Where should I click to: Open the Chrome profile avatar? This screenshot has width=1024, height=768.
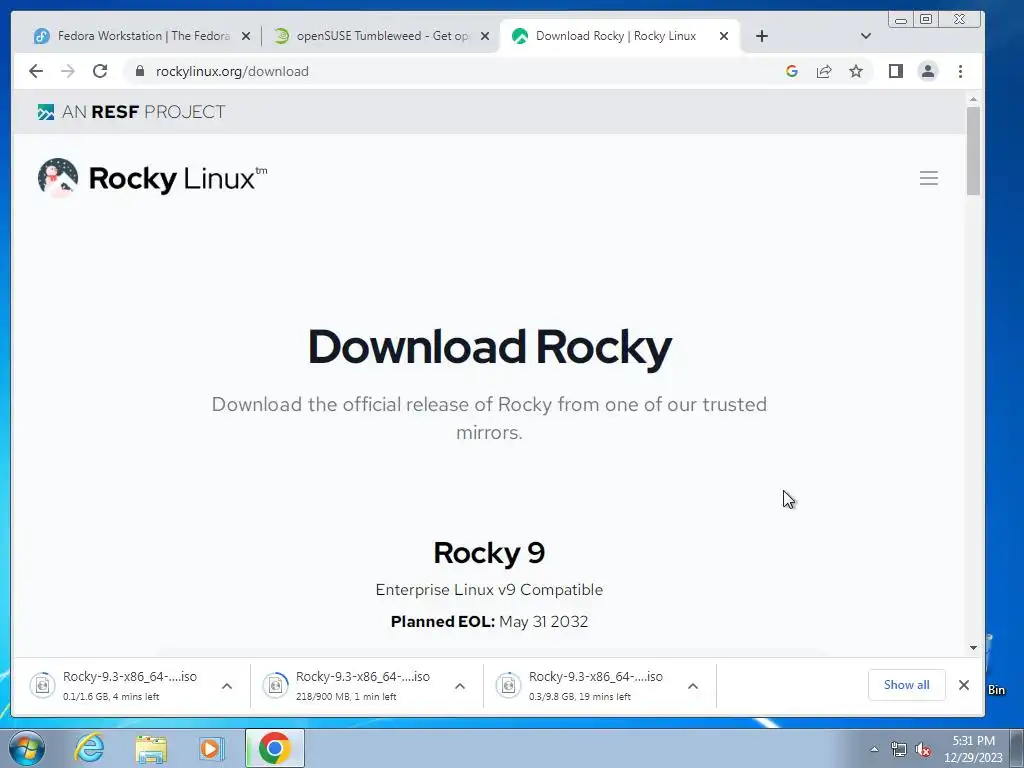tap(927, 71)
